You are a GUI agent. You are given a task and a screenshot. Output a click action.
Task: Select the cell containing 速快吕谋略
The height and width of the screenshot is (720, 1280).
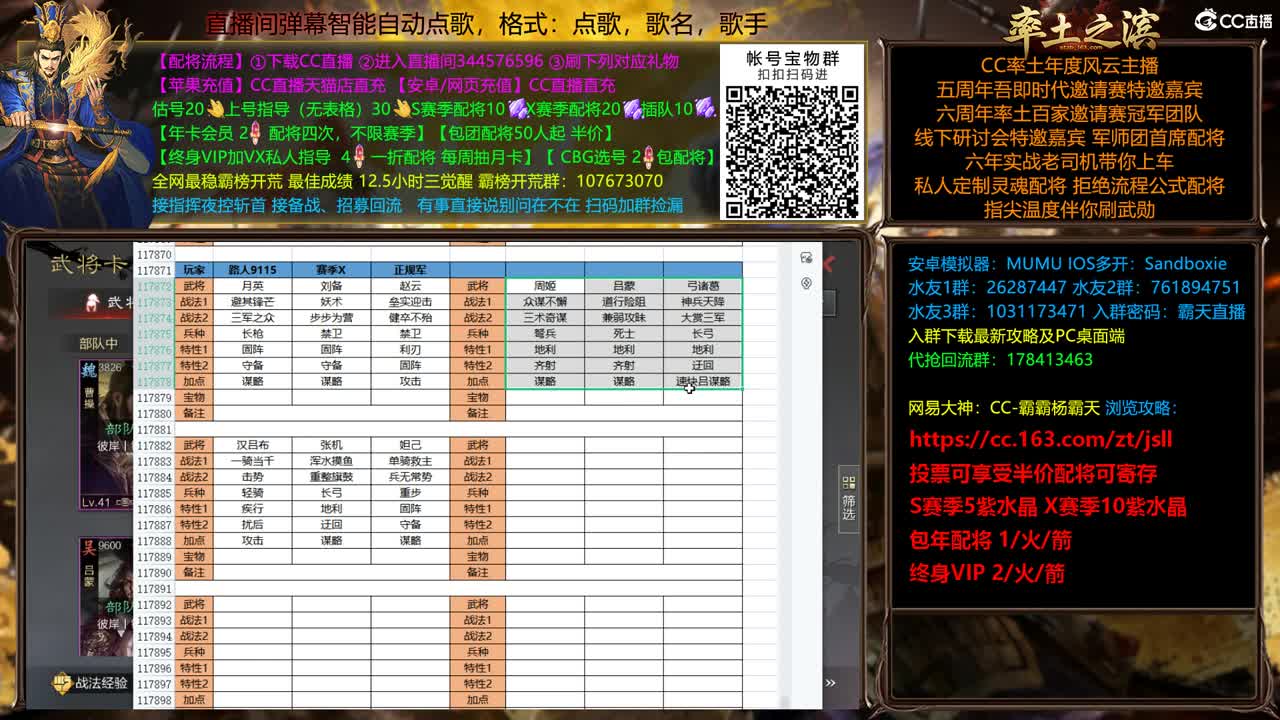tap(703, 382)
